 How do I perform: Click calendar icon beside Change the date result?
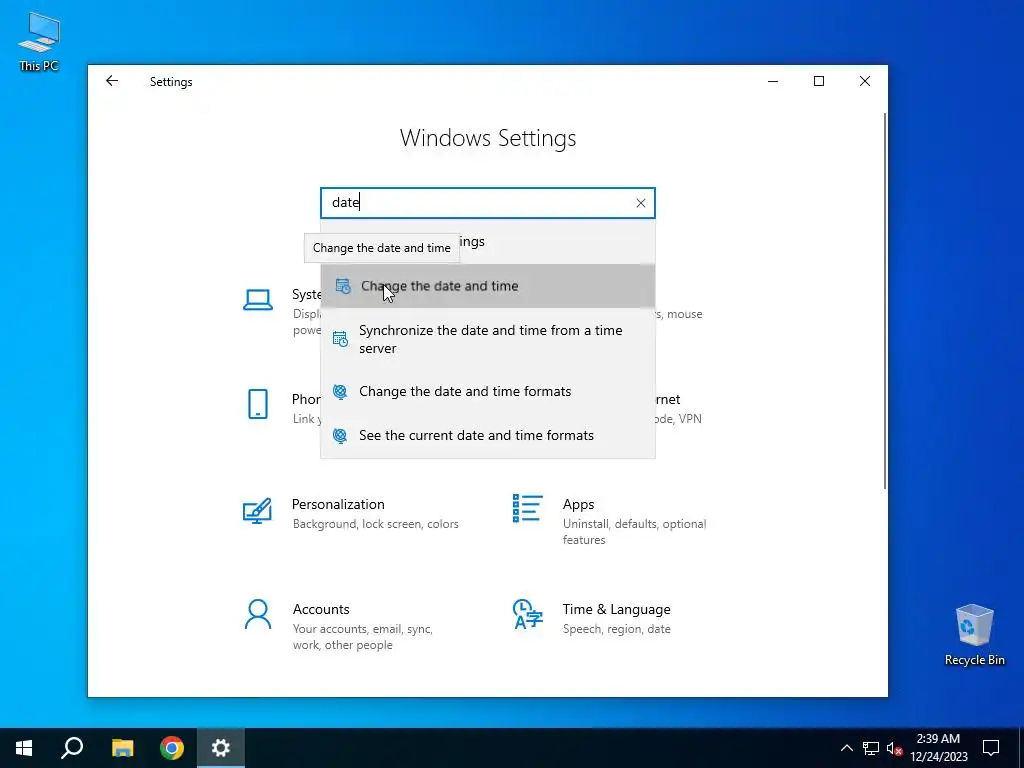tap(343, 286)
